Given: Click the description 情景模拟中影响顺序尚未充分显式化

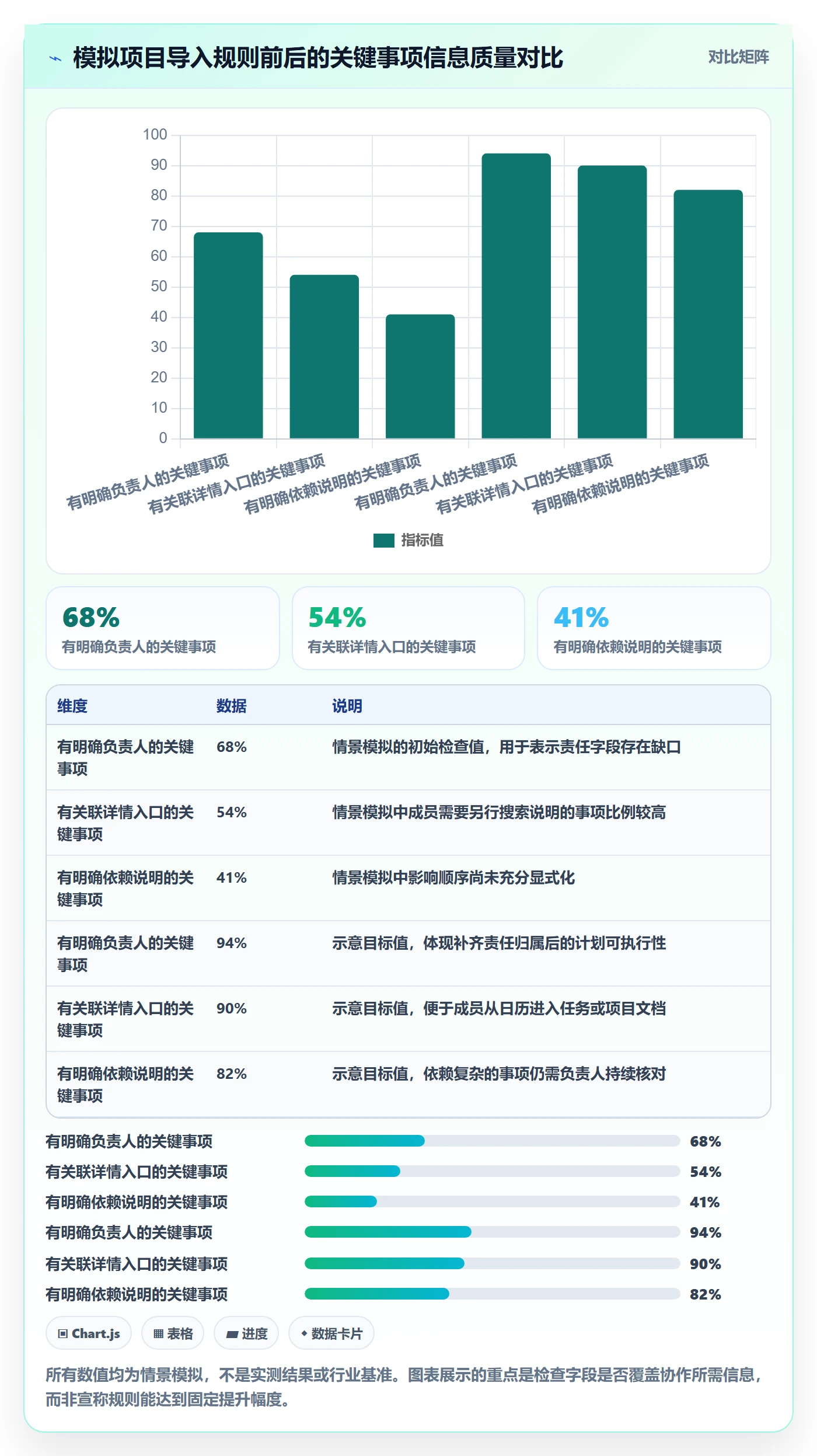Looking at the screenshot, I should point(453,877).
